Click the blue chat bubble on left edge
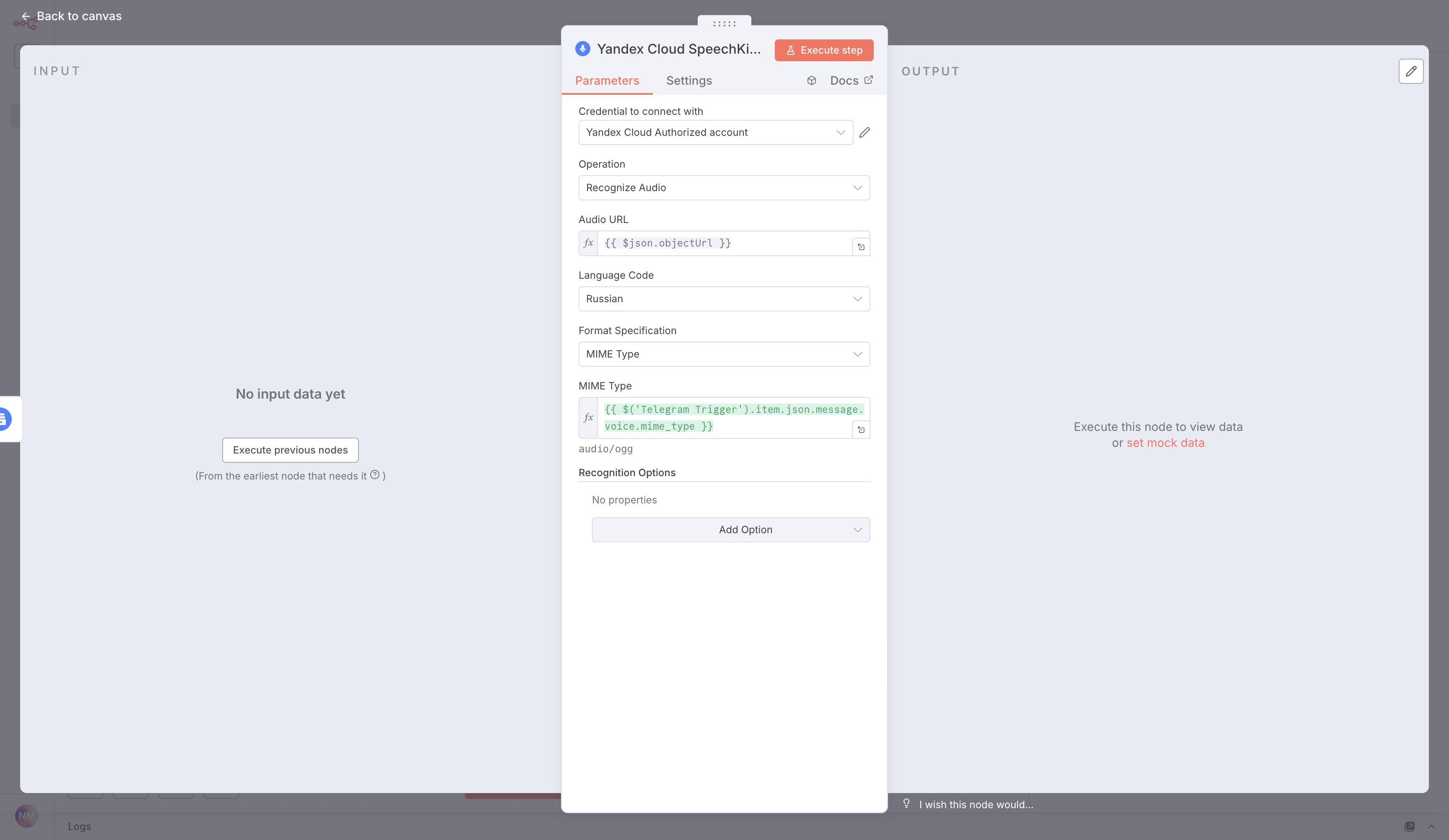Image resolution: width=1449 pixels, height=840 pixels. tap(5, 419)
